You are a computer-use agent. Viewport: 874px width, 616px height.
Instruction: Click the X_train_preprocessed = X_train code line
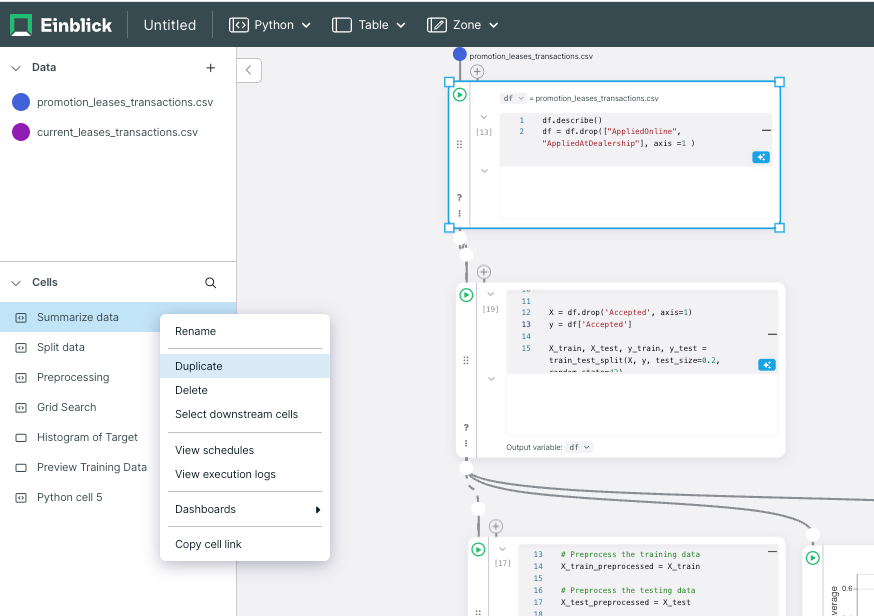pos(630,566)
